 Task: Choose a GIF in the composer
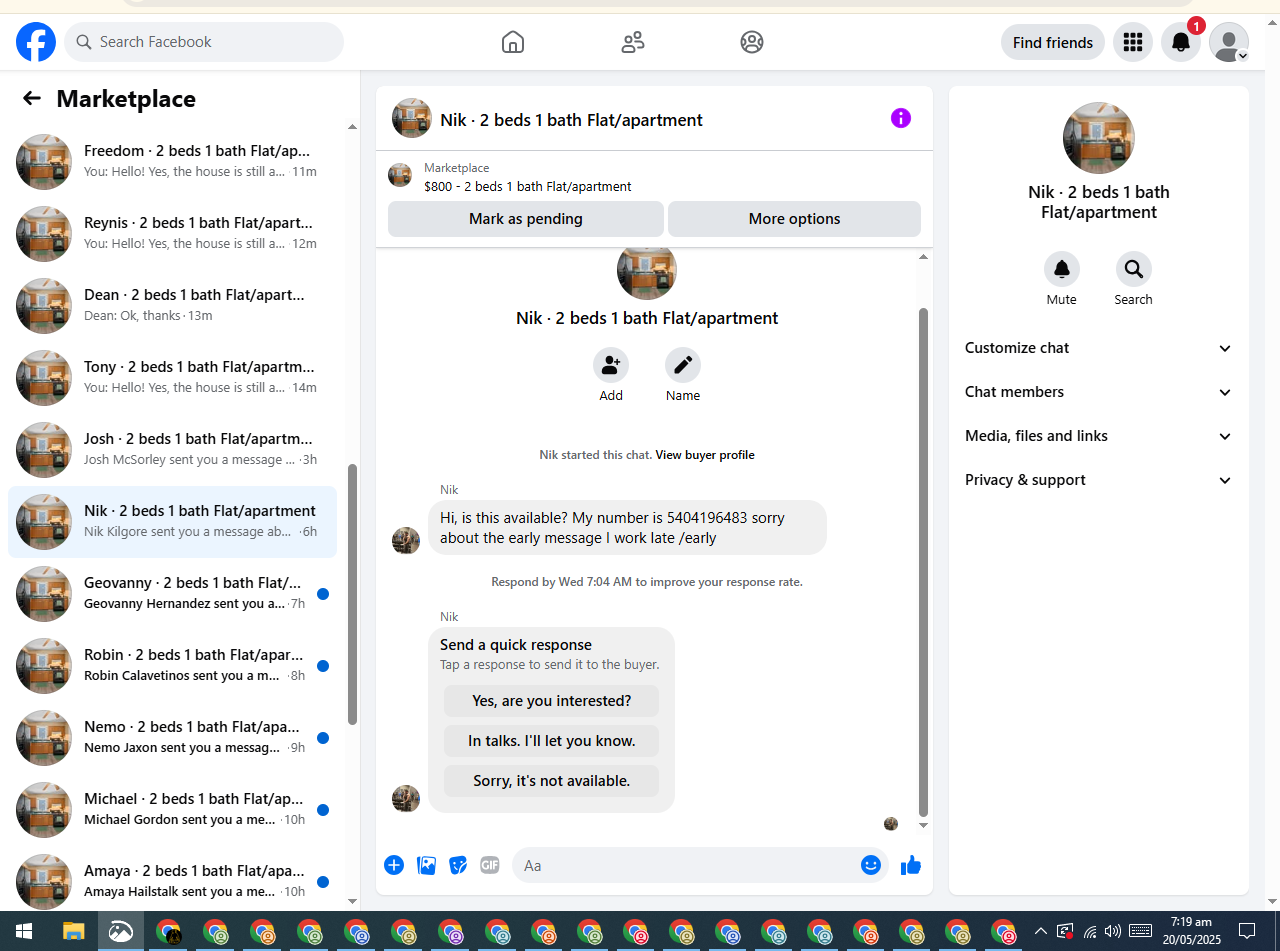tap(489, 865)
